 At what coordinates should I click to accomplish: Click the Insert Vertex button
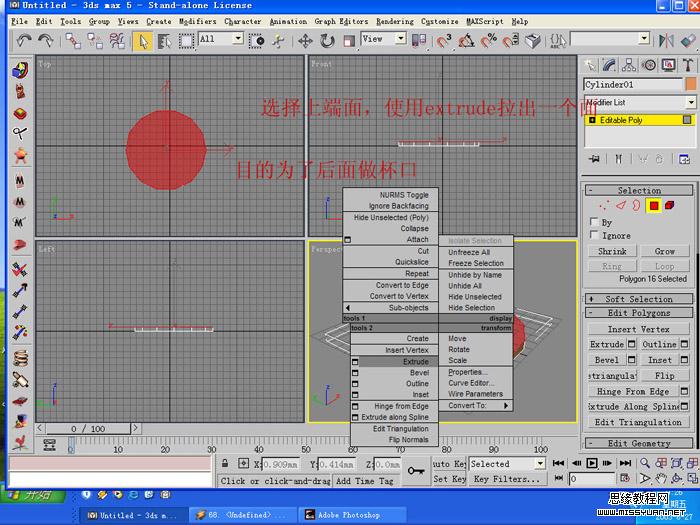click(639, 329)
